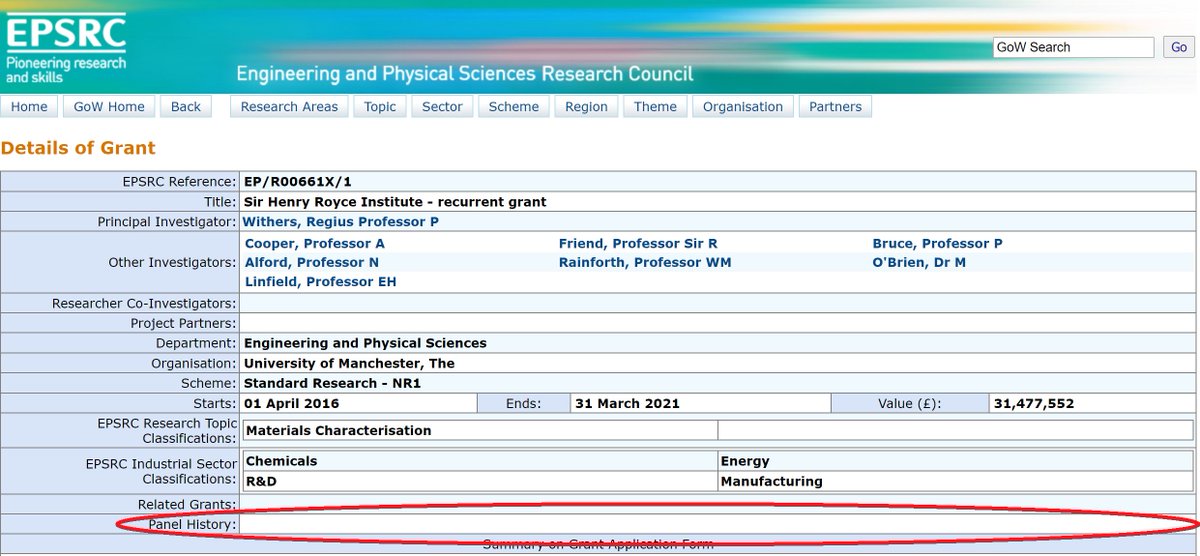Open investigator Cooper, Professor A
Image resolution: width=1200 pixels, height=556 pixels.
pyautogui.click(x=315, y=244)
